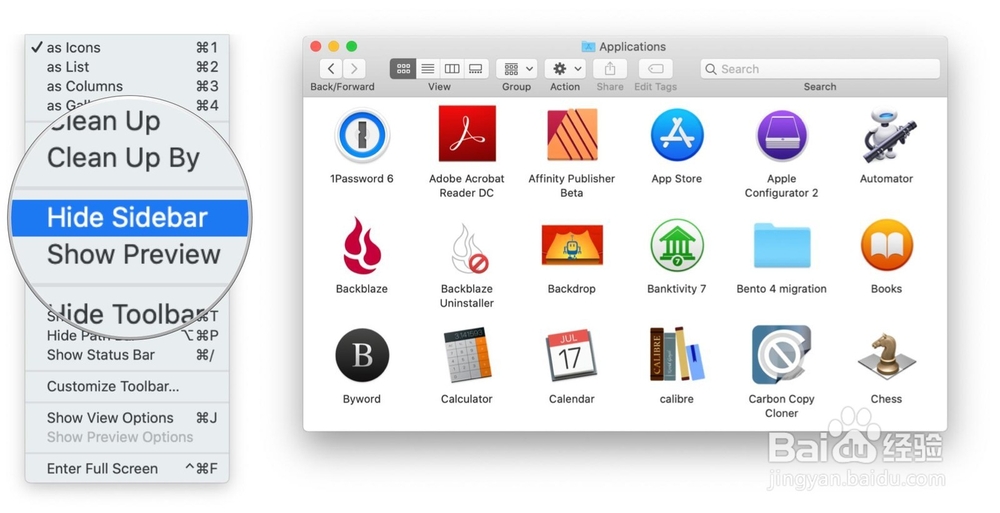Open Customize Toolbar... menu item

click(127, 386)
